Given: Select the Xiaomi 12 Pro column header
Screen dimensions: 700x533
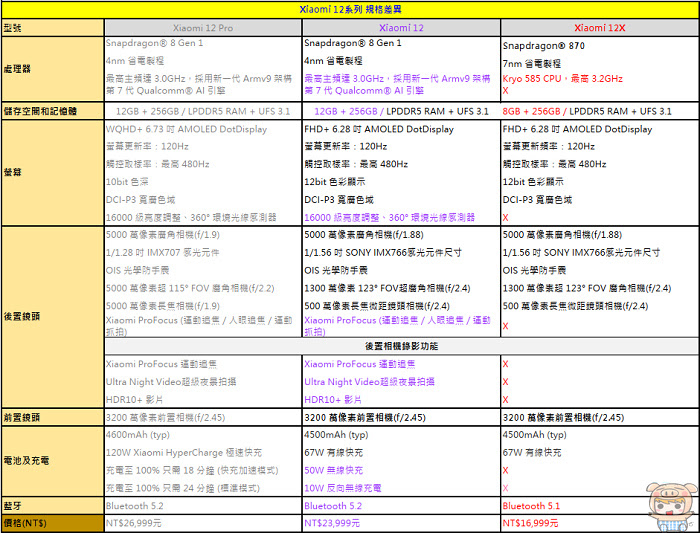Looking at the screenshot, I should click(x=203, y=28).
